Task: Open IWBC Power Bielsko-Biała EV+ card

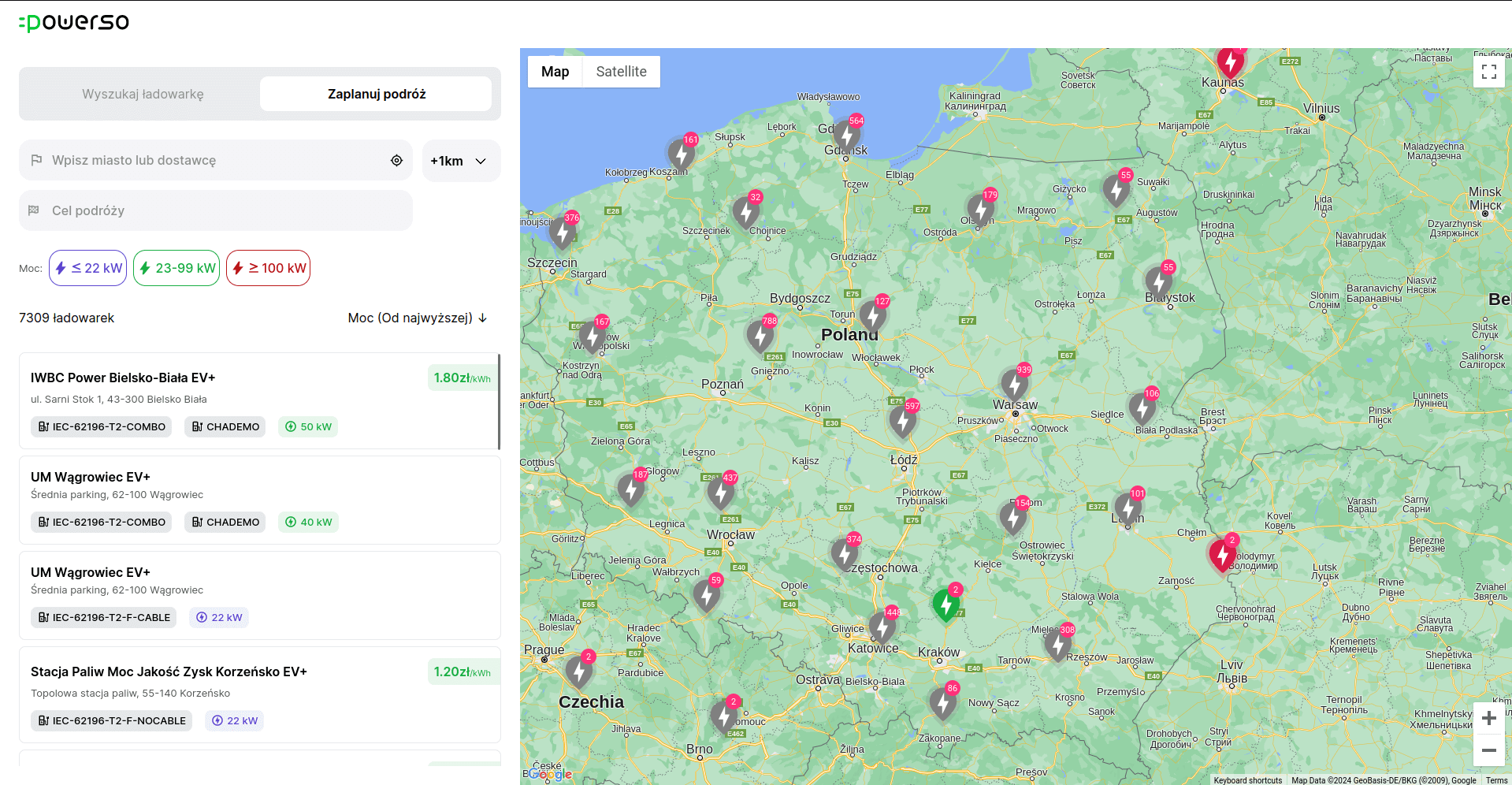Action: [x=260, y=400]
